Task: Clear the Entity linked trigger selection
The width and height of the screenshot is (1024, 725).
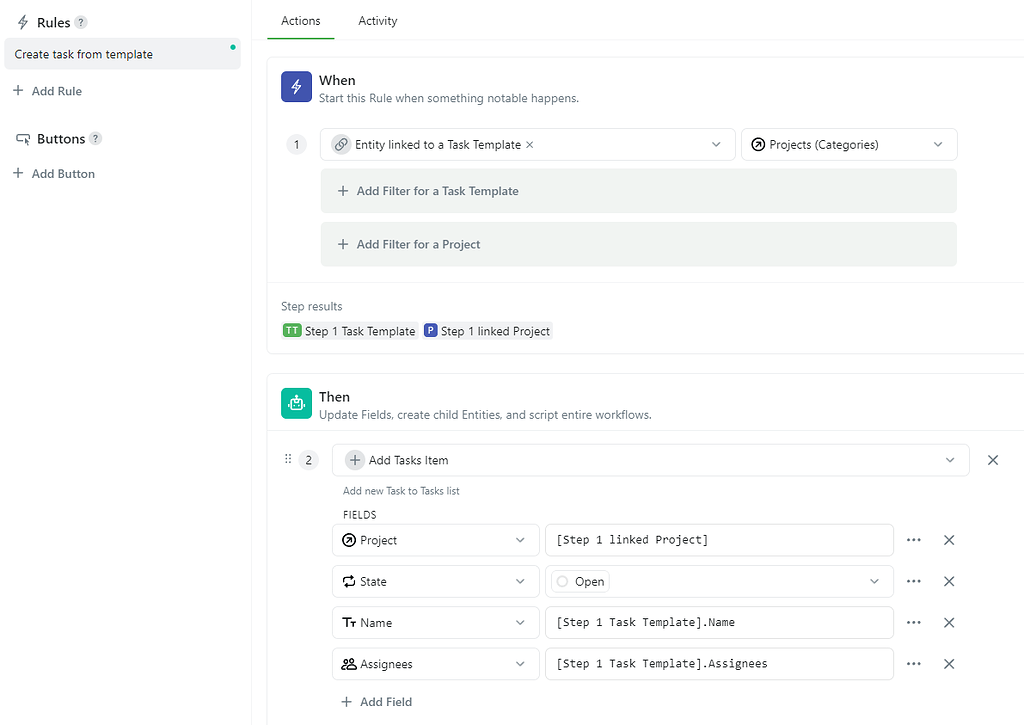Action: (530, 145)
